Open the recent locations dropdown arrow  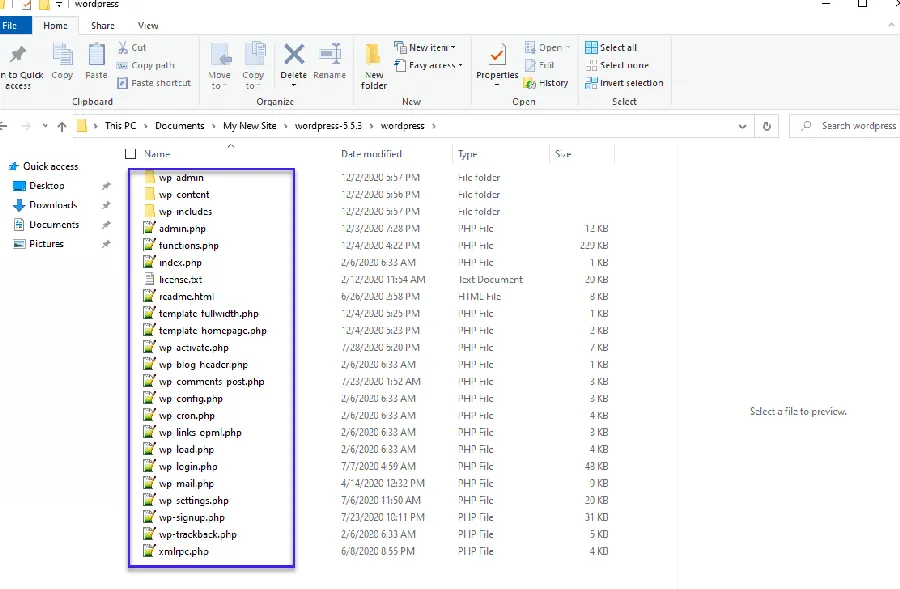click(x=45, y=126)
